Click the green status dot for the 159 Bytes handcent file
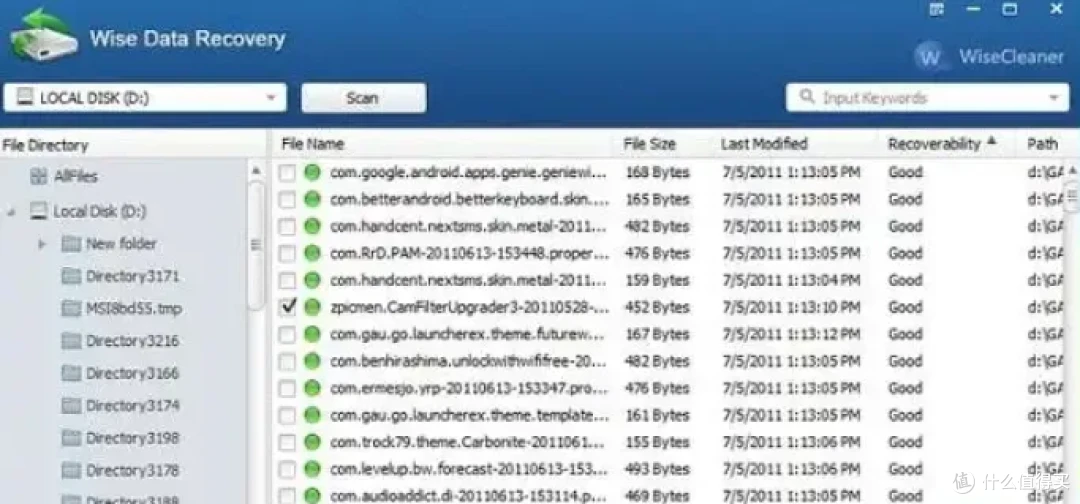The height and width of the screenshot is (504, 1080). (313, 280)
